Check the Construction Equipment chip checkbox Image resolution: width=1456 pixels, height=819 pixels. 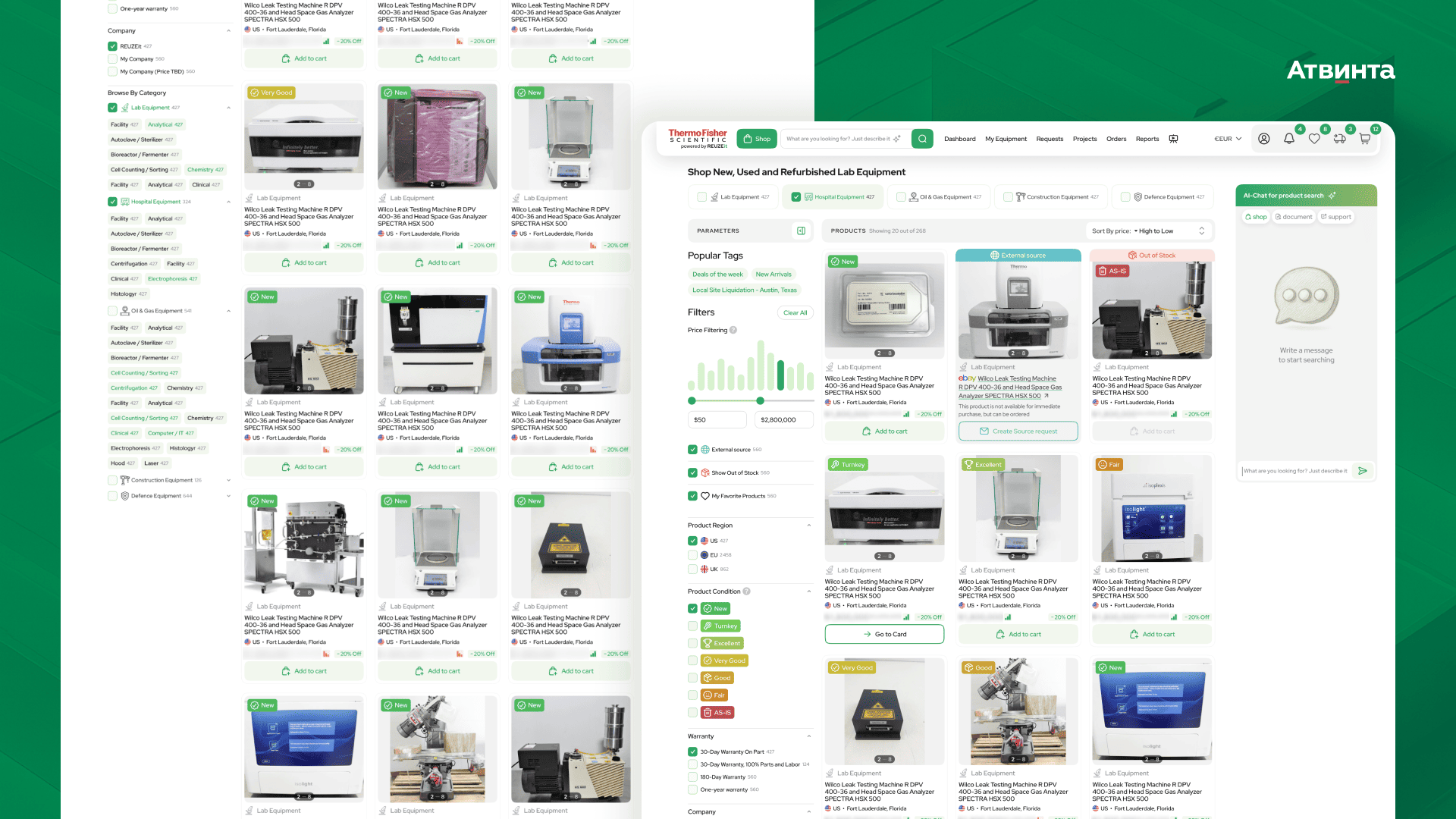coord(1008,197)
